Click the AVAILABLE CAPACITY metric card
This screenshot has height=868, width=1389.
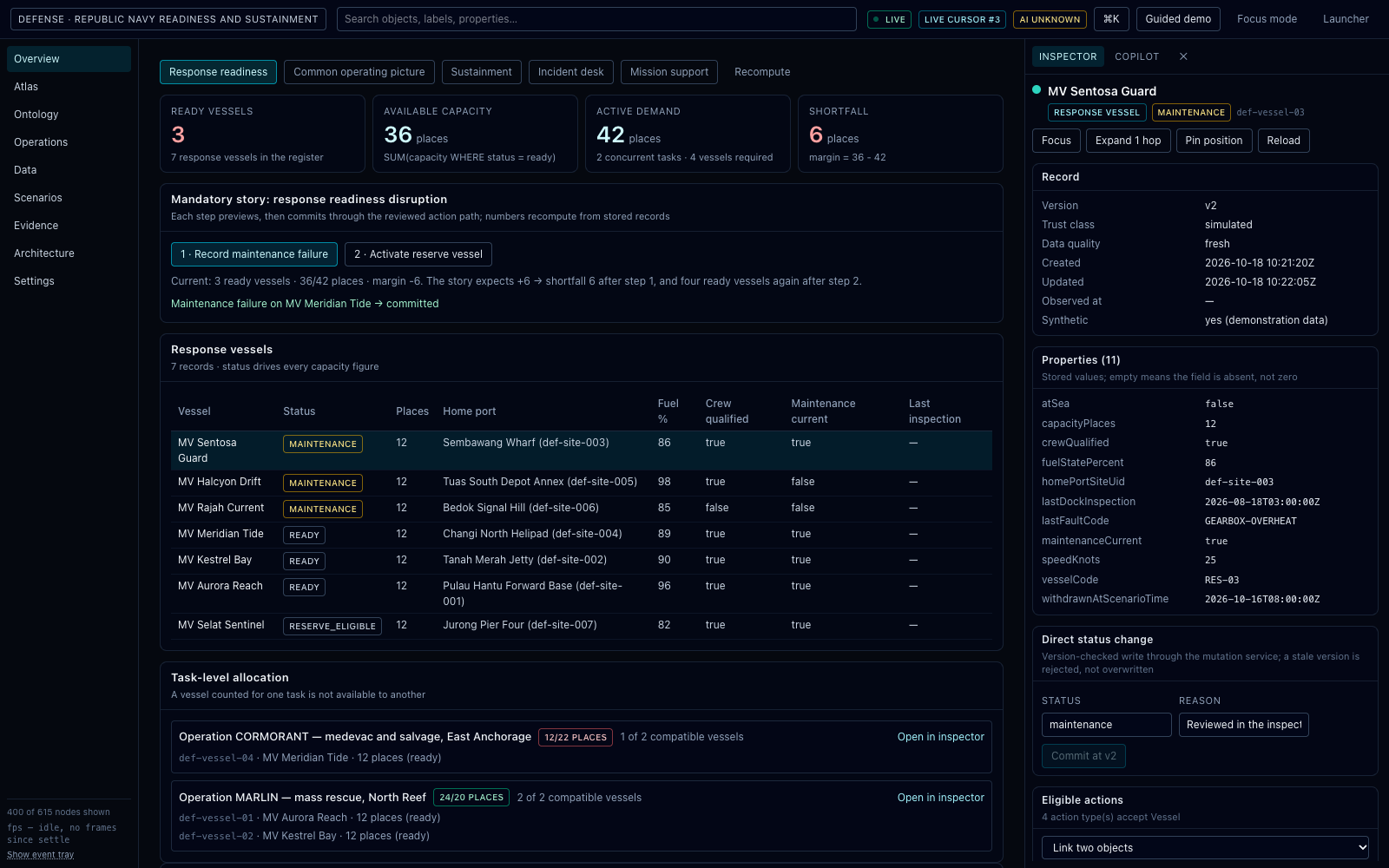pos(475,134)
